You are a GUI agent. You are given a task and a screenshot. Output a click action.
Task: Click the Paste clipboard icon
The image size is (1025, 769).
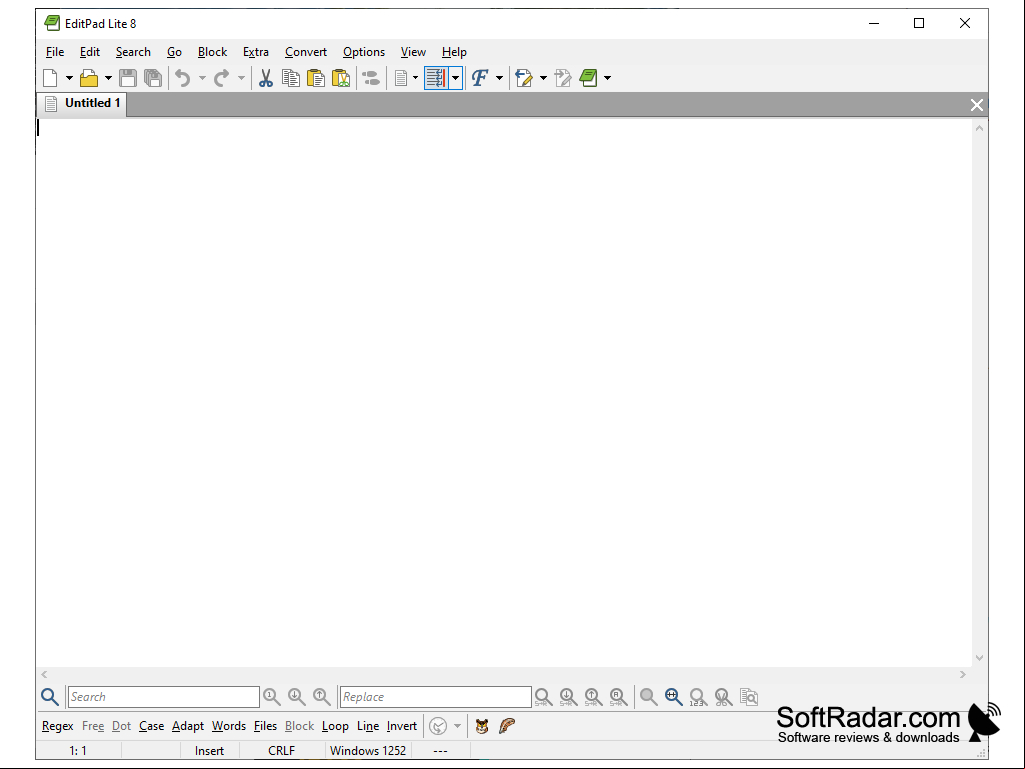(x=316, y=78)
